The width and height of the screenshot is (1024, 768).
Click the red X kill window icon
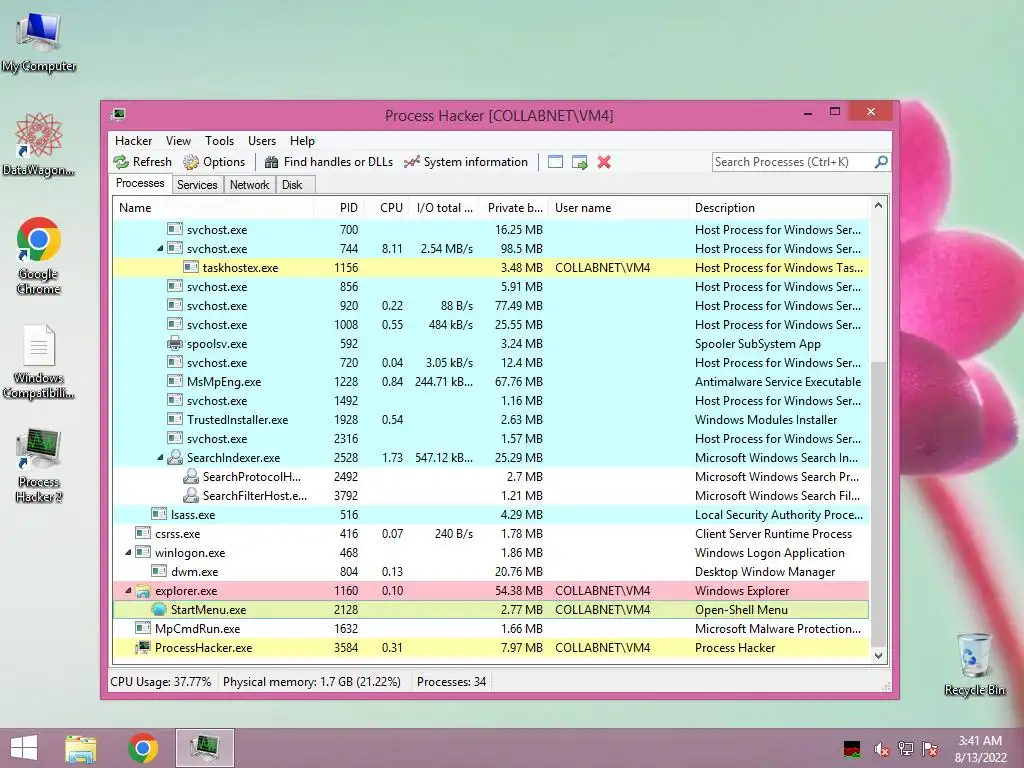pyautogui.click(x=604, y=162)
